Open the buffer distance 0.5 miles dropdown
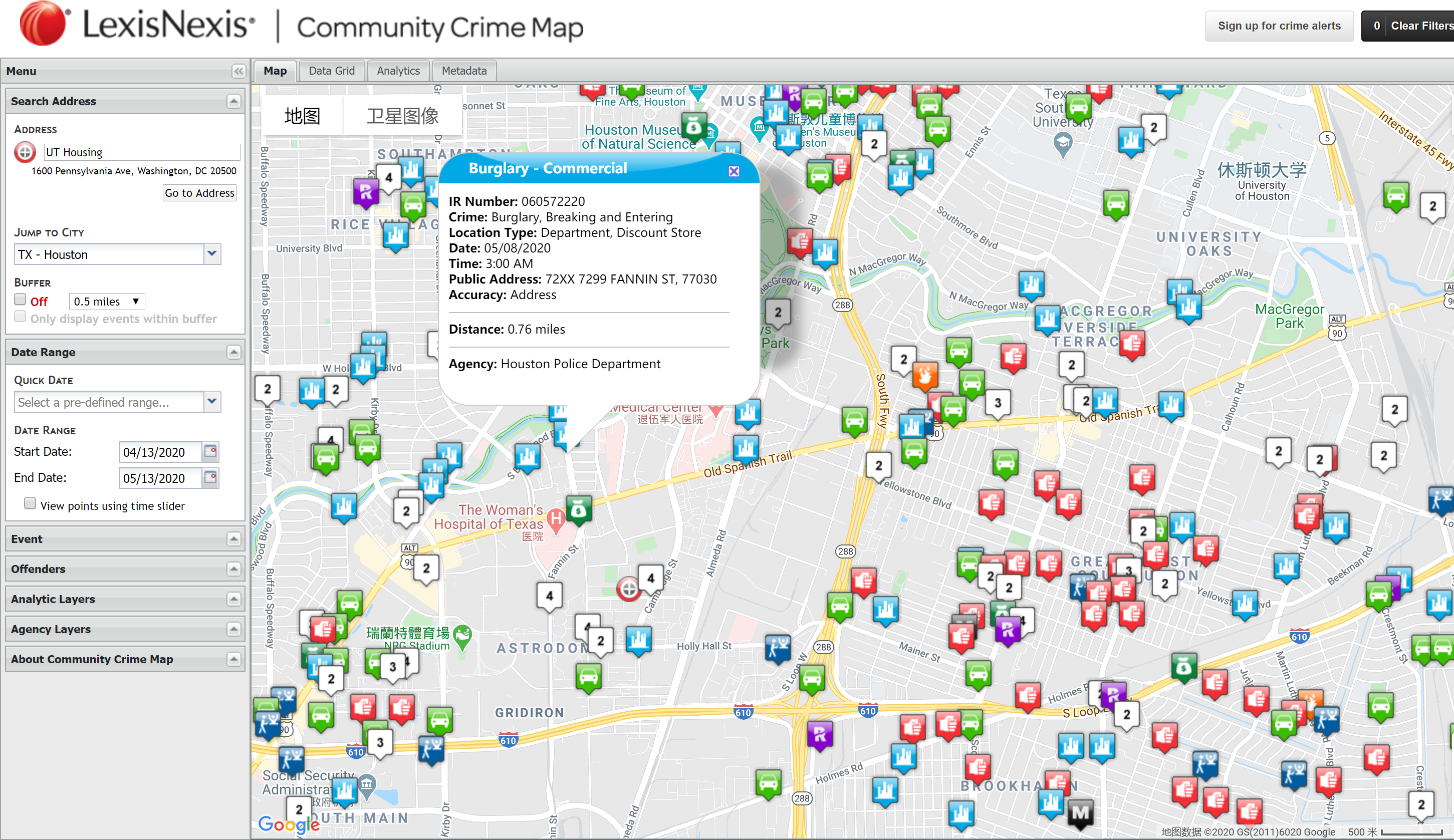 click(x=107, y=301)
